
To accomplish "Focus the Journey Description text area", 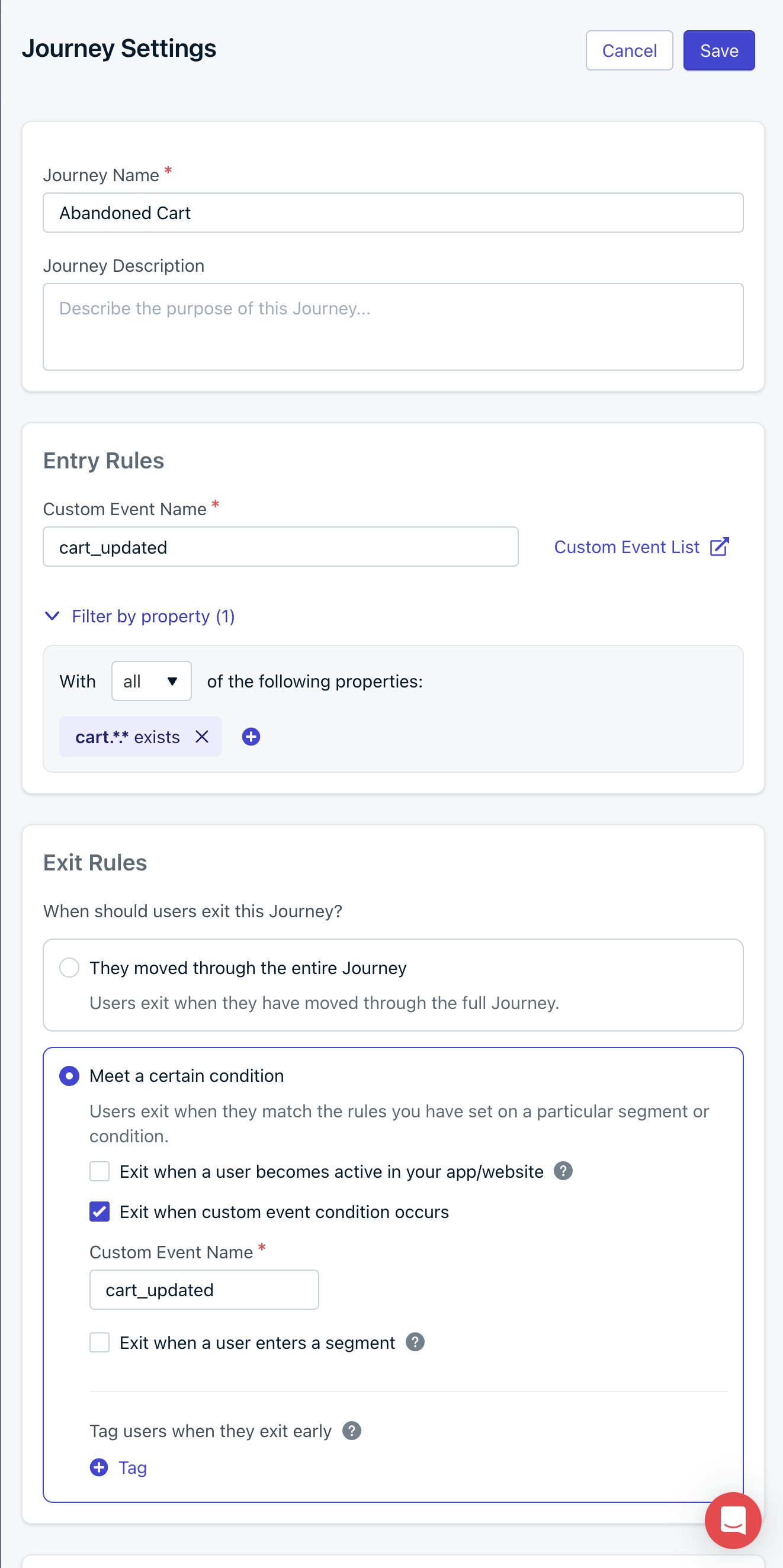I will pos(393,326).
